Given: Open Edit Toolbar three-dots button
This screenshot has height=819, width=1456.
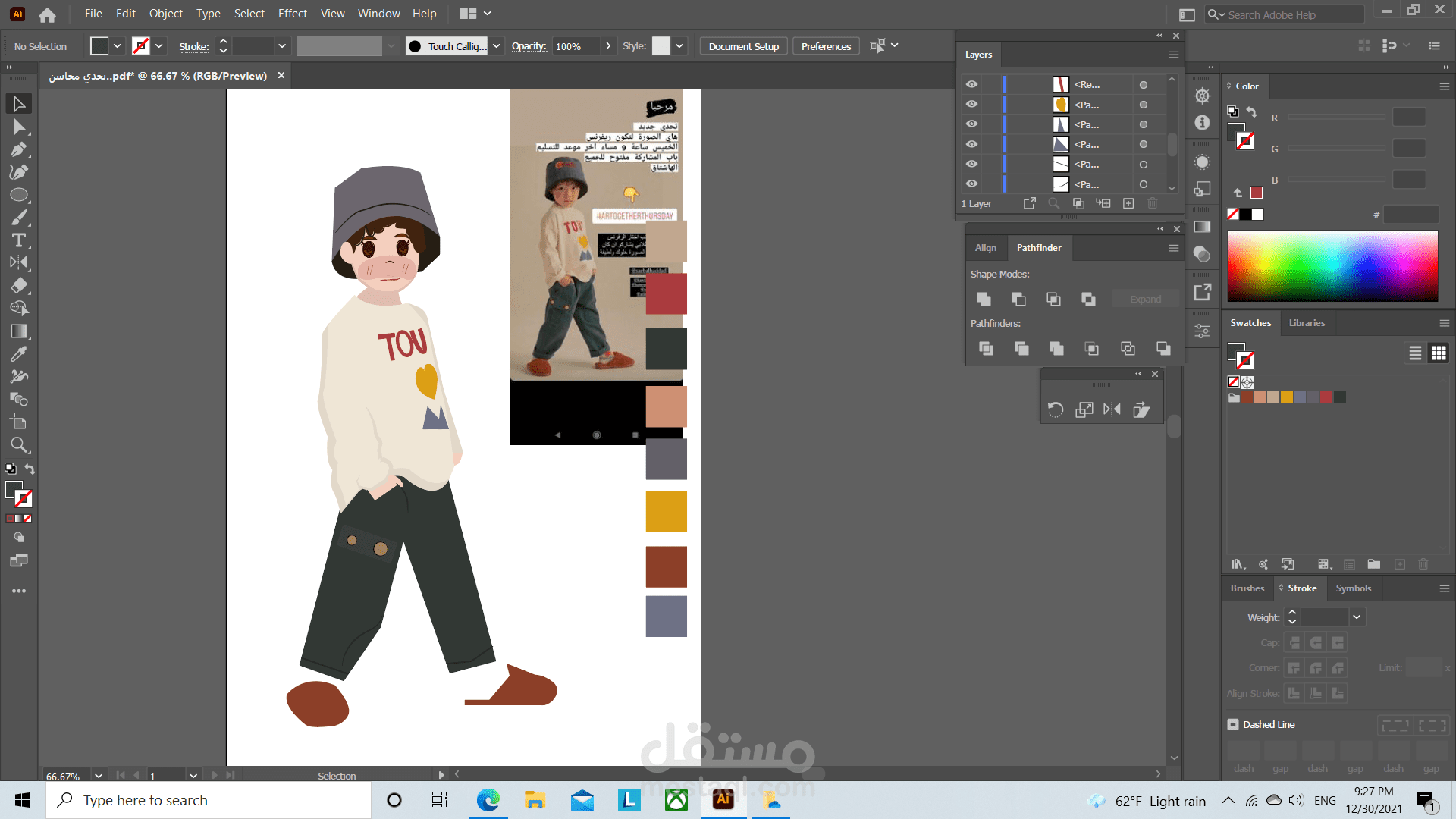Looking at the screenshot, I should coord(19,591).
